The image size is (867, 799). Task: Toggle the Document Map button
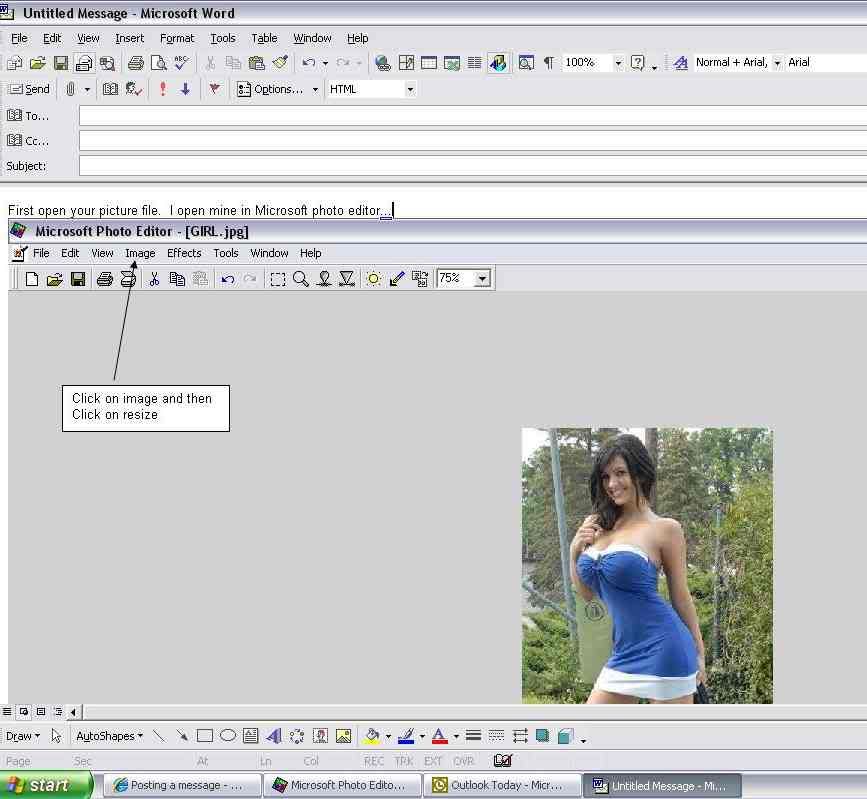click(x=526, y=63)
